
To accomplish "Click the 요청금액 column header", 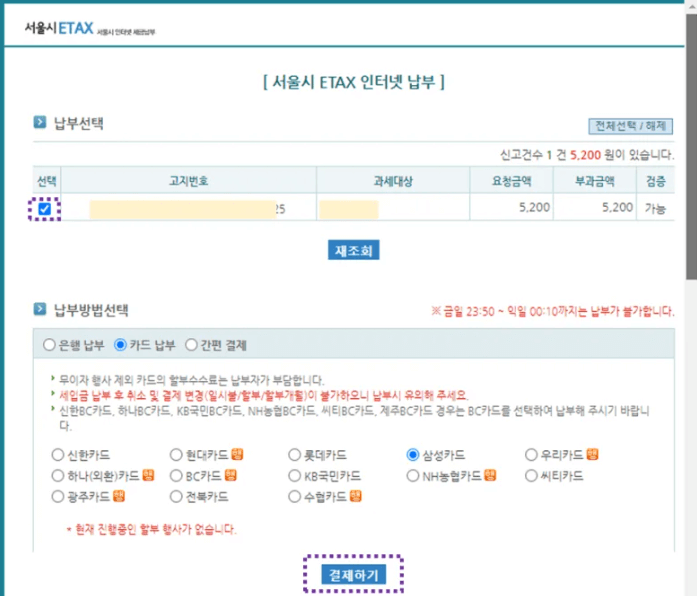I will (x=511, y=180).
